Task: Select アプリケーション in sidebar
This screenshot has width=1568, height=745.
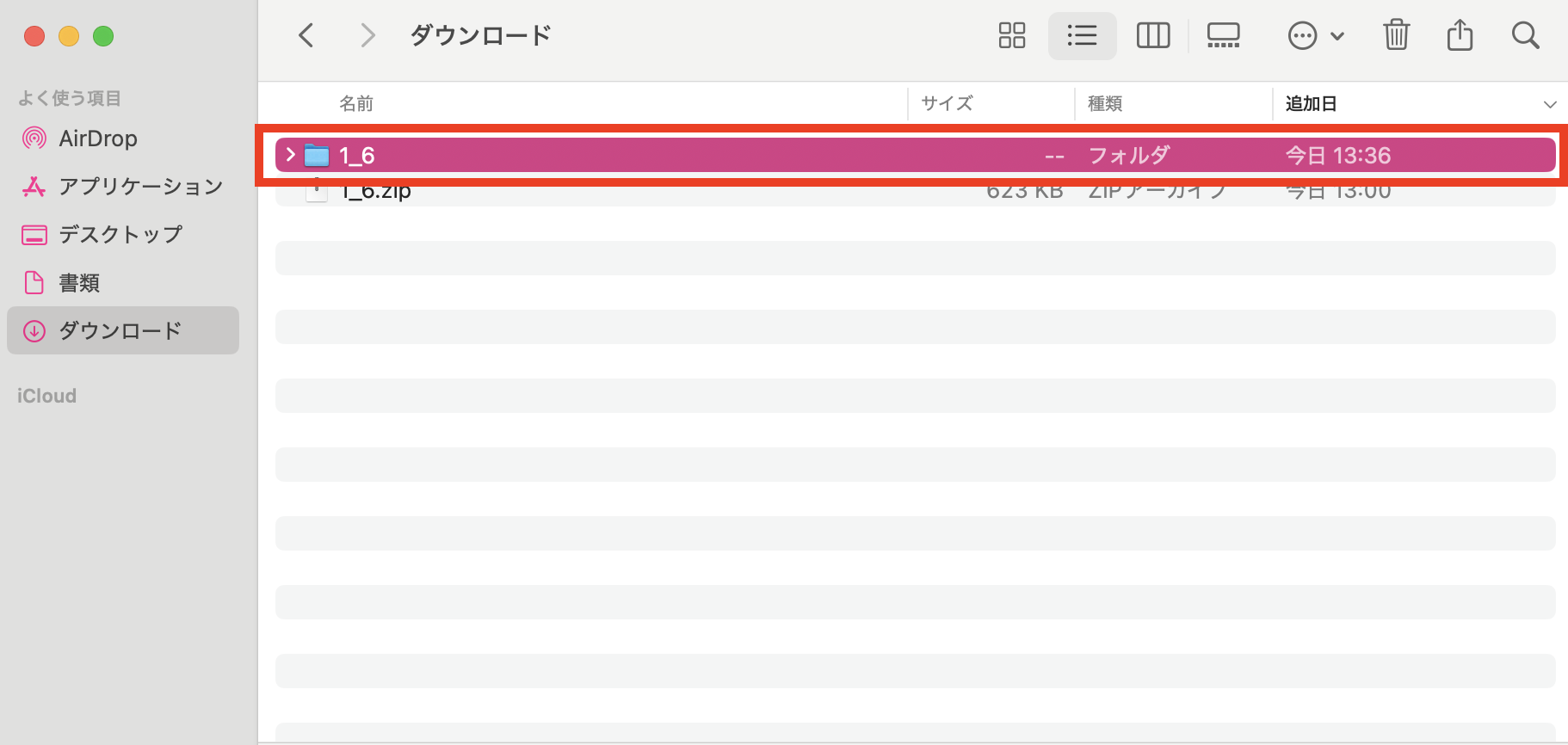Action: point(140,187)
